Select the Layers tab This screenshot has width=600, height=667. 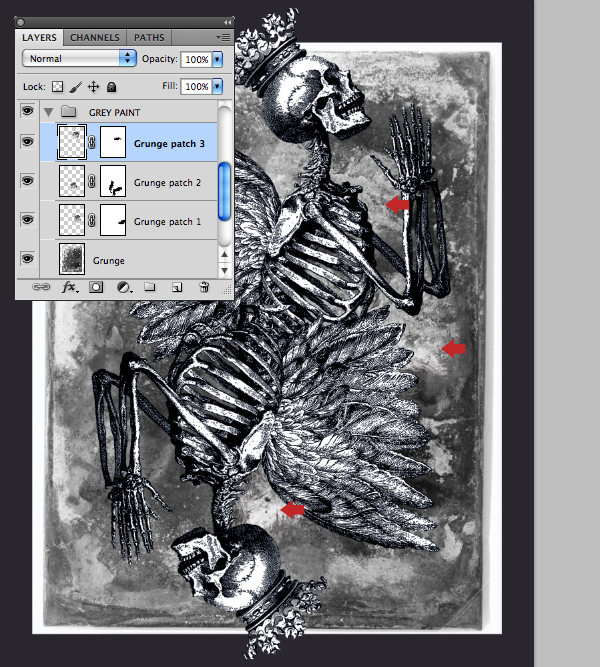click(39, 37)
